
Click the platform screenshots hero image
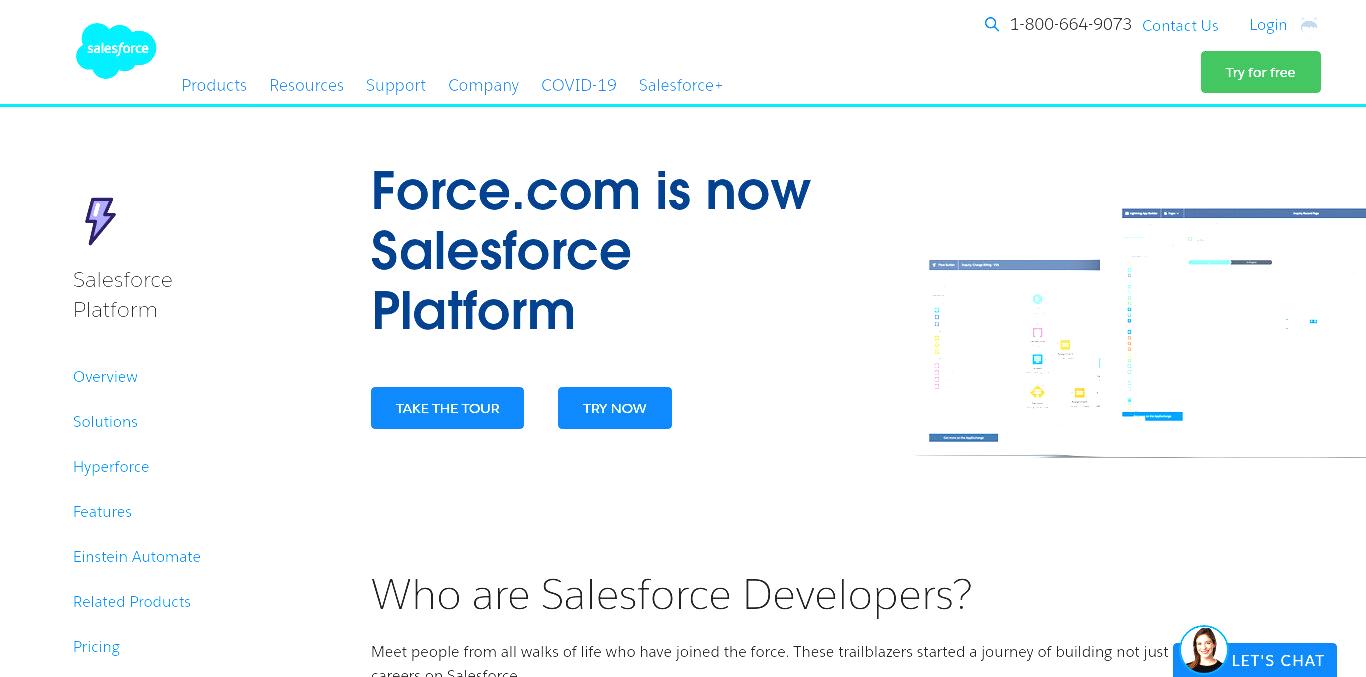pos(1140,332)
